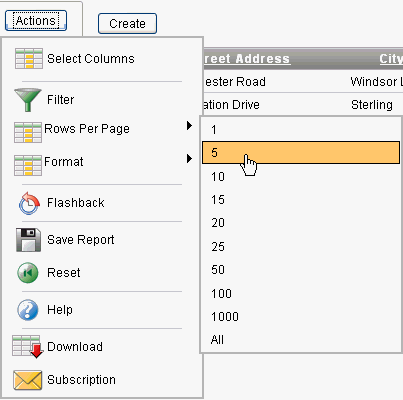Click the 'ation Drive' address cell
The height and width of the screenshot is (400, 403).
coord(231,105)
